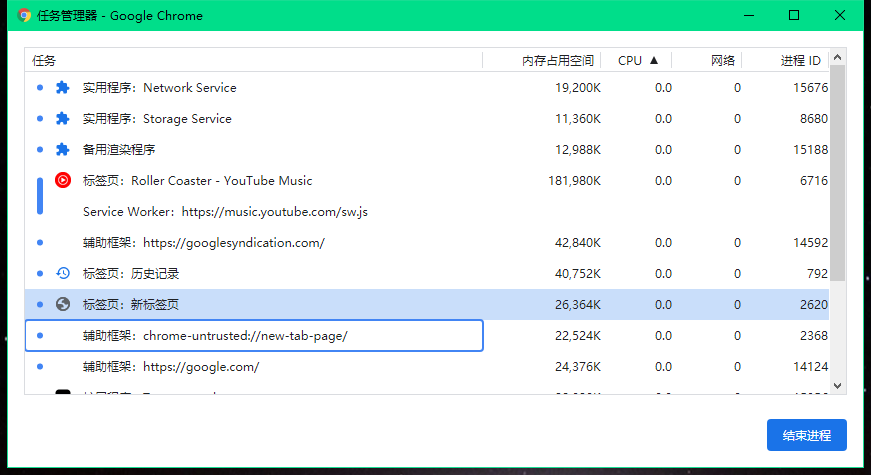Click process ID 8680
871x475 pixels.
tap(814, 119)
